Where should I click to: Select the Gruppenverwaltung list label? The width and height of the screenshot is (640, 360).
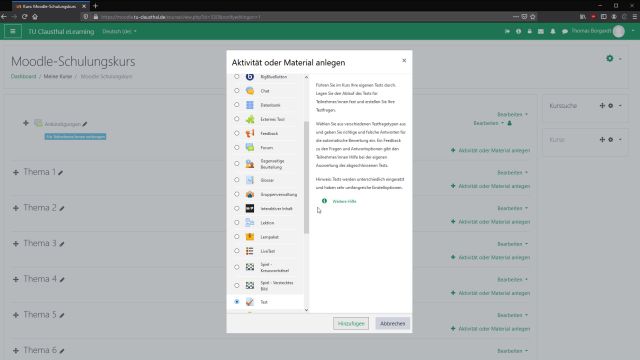point(278,194)
